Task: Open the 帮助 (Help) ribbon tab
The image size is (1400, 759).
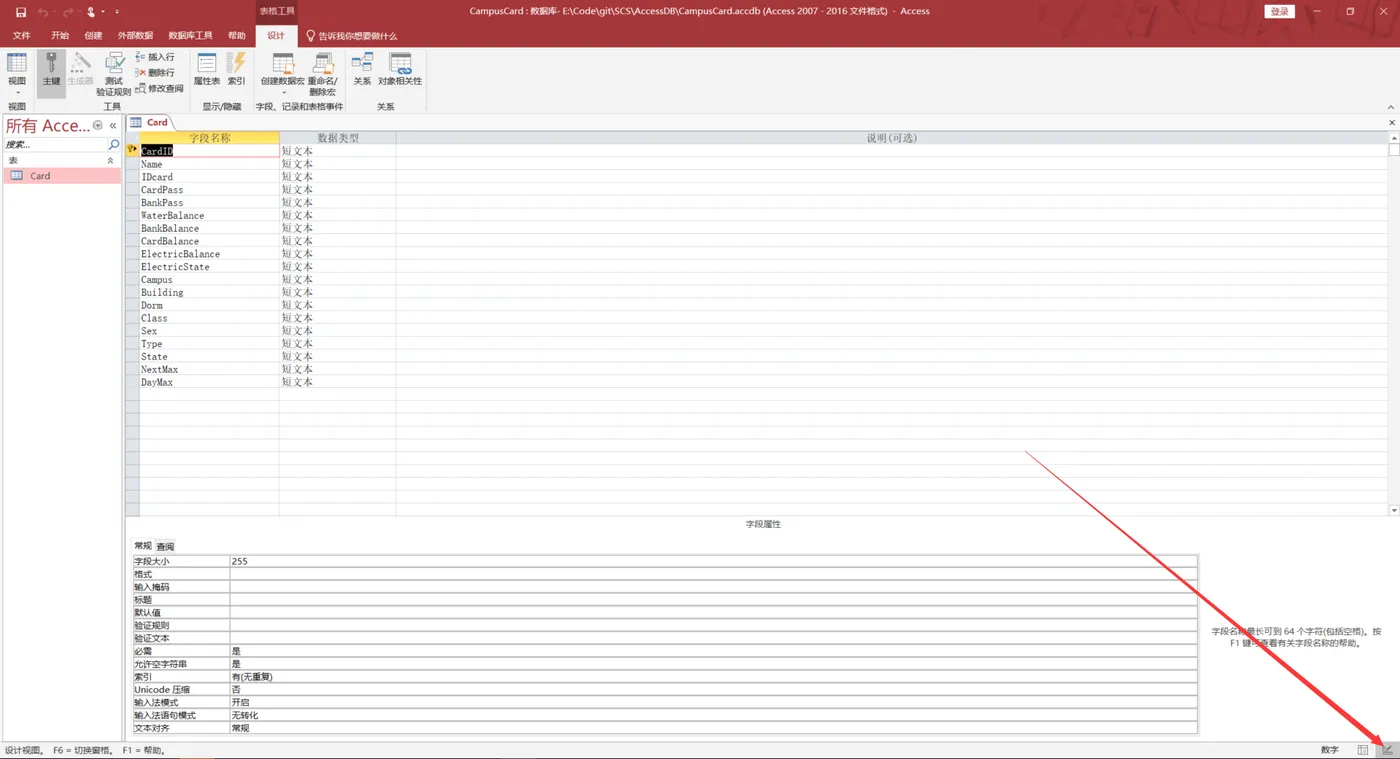Action: coord(237,36)
